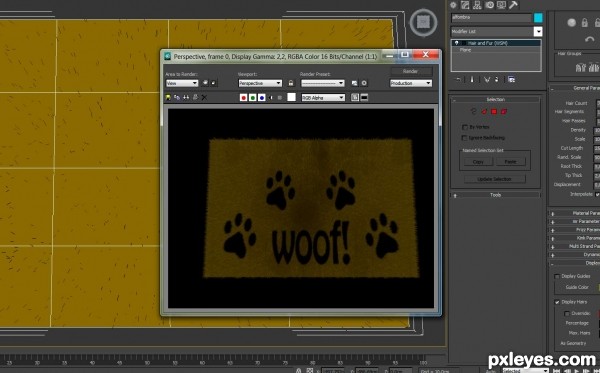Toggle the Blue channel button

pos(262,98)
